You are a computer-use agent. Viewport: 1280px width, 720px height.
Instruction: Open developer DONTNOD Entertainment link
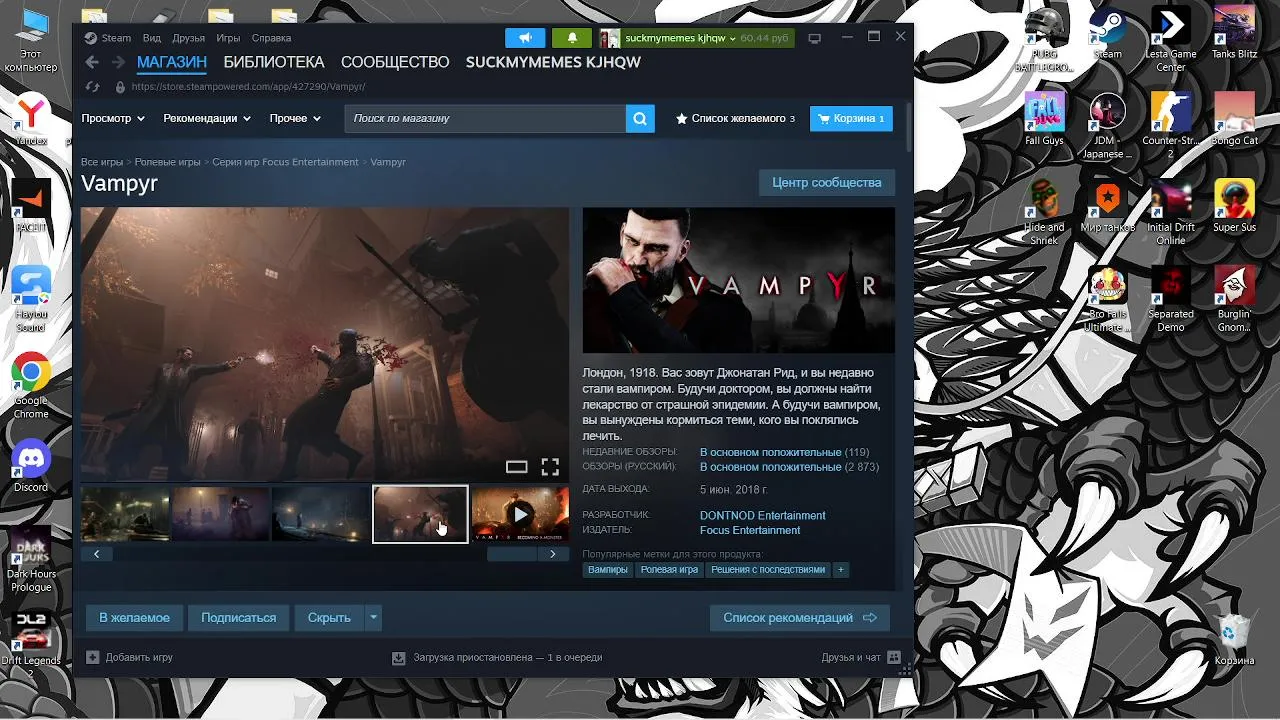(762, 515)
